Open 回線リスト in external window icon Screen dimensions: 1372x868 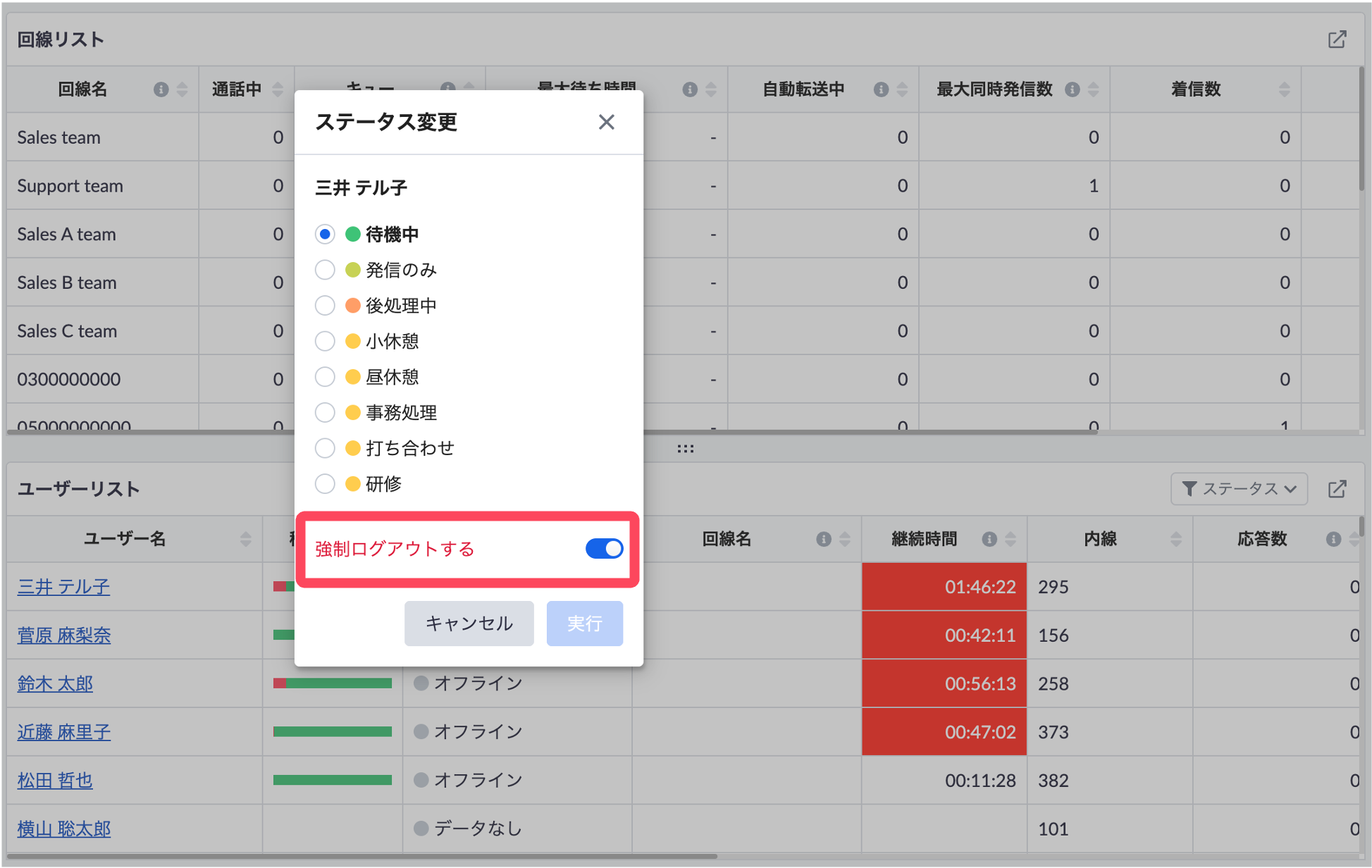point(1337,39)
